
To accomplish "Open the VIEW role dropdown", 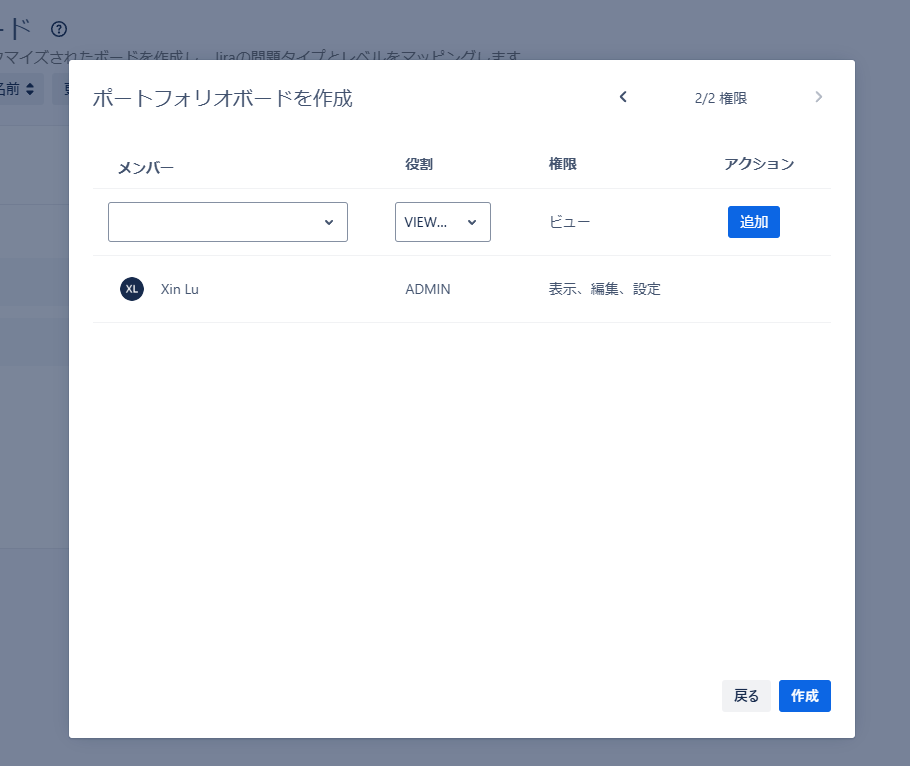I will point(442,222).
